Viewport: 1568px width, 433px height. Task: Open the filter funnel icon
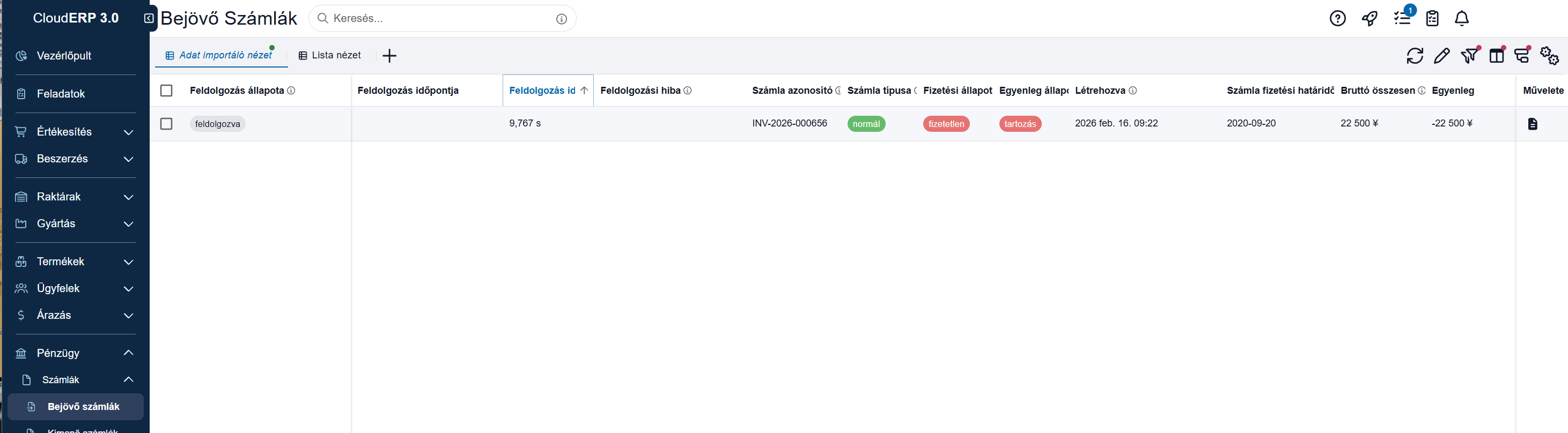point(1469,56)
